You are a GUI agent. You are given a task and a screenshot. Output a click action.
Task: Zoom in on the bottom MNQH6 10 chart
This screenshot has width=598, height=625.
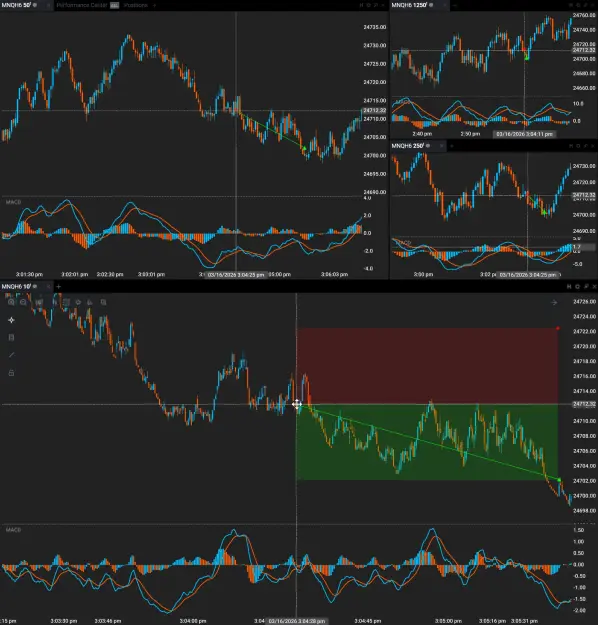pos(11,302)
